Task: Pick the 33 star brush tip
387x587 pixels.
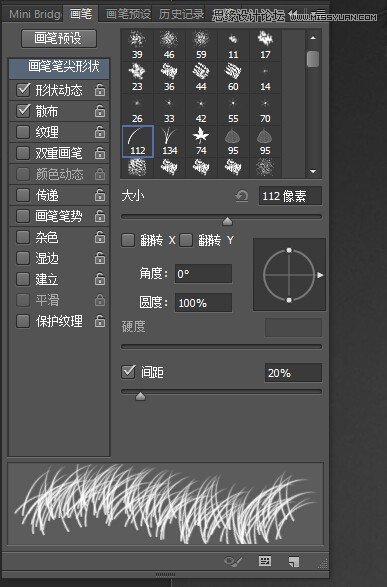Action: [169, 110]
